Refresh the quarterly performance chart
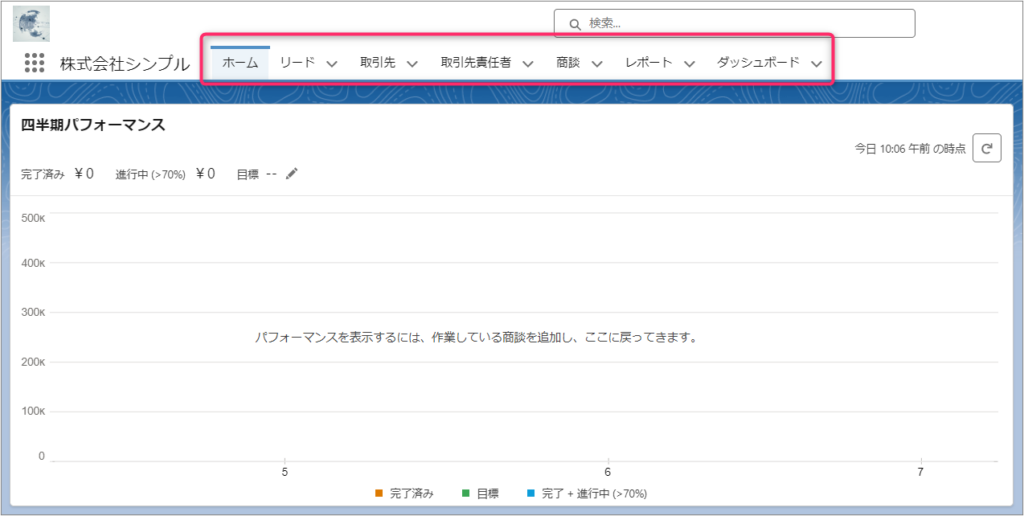Image resolution: width=1024 pixels, height=516 pixels. [986, 148]
